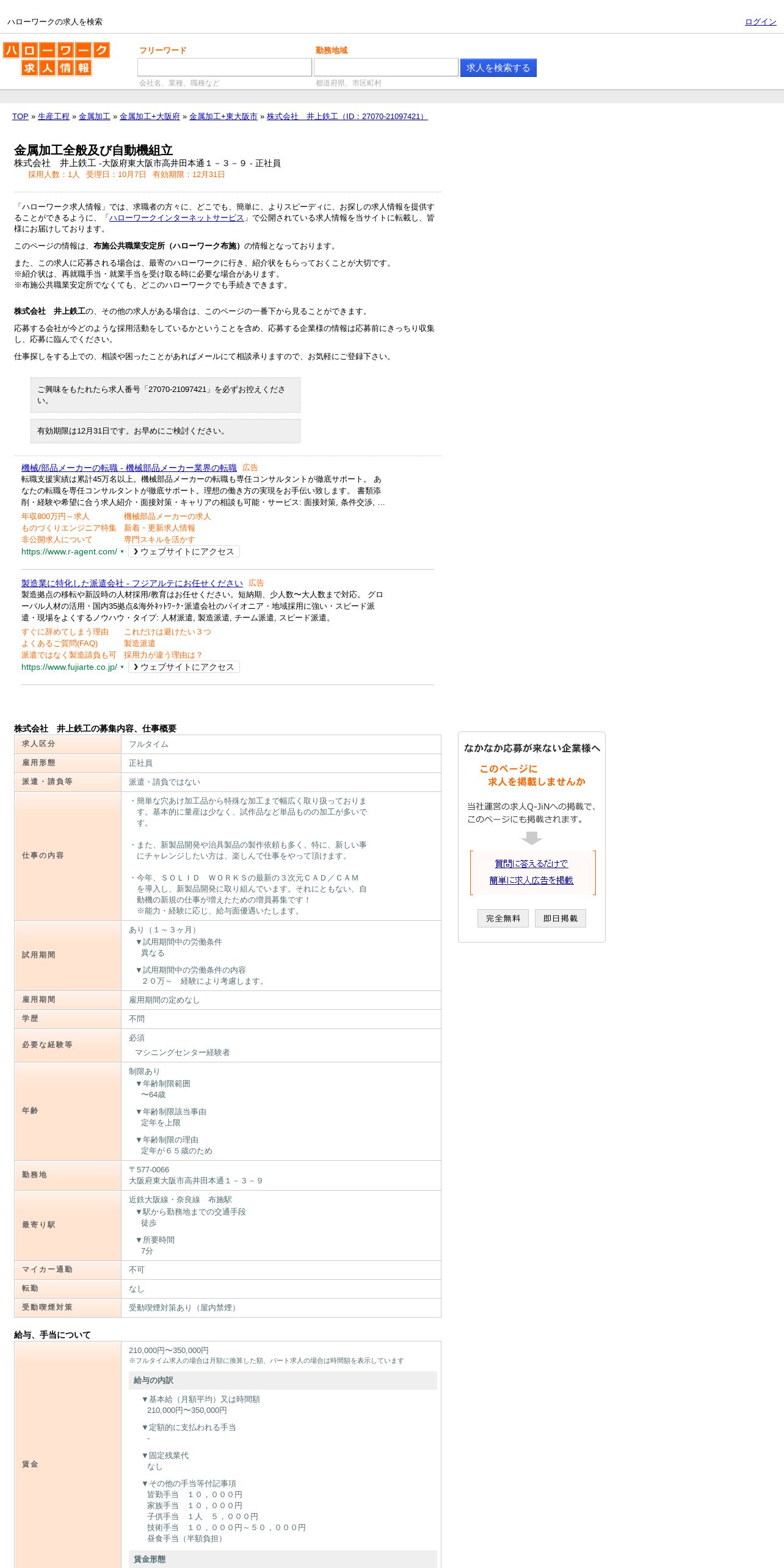Click 新着・更新求人情報 ad sublink
This screenshot has height=1568, width=784.
(x=159, y=528)
